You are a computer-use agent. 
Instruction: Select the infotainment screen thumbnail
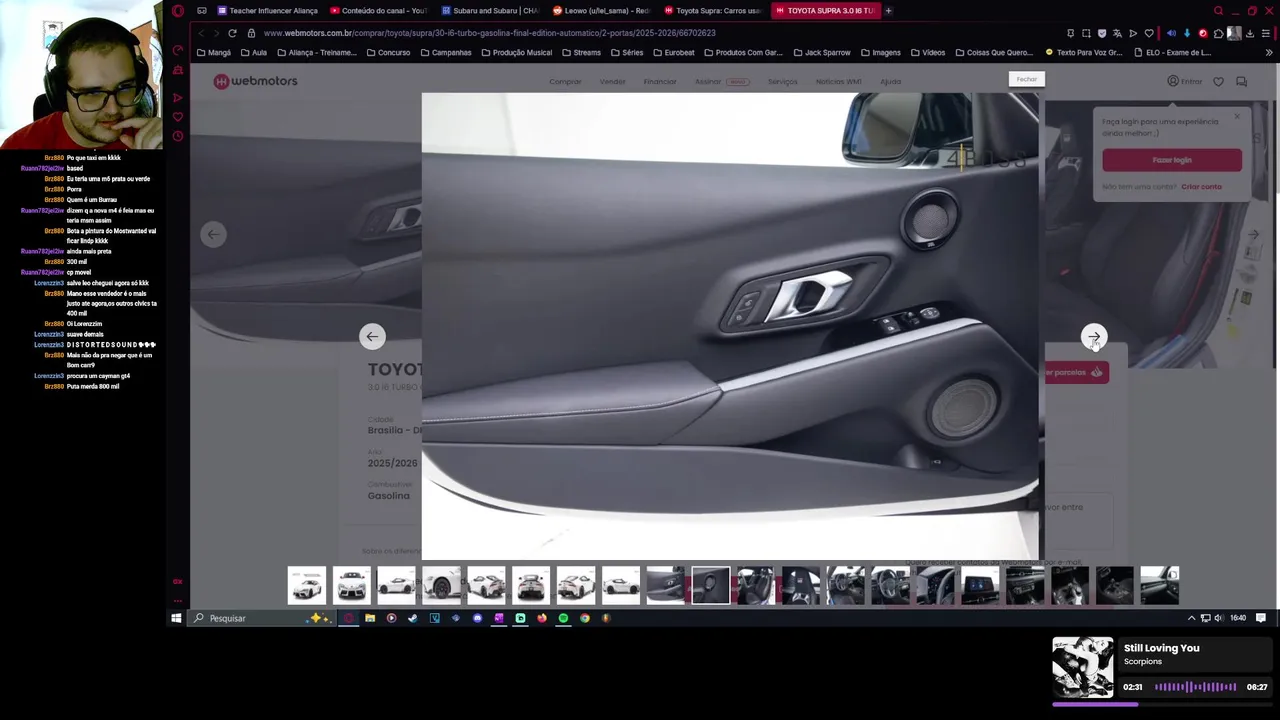(980, 585)
